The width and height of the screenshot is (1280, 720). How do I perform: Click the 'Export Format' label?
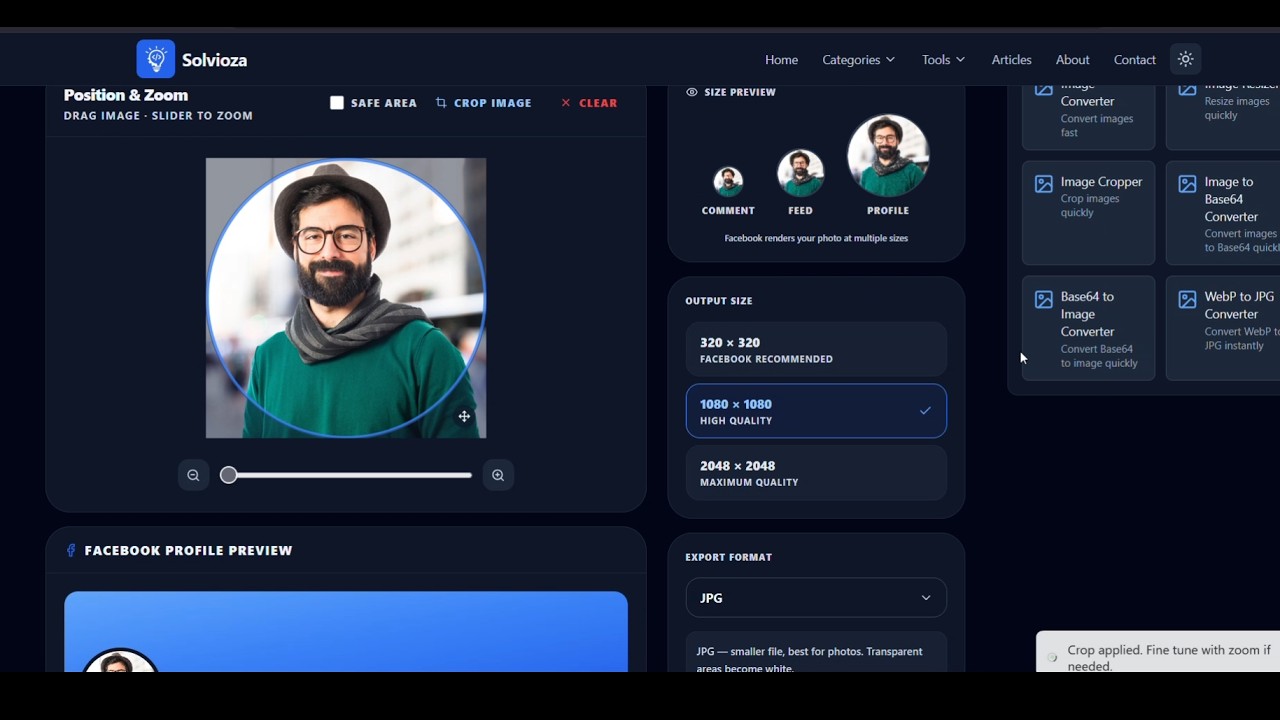[x=729, y=557]
